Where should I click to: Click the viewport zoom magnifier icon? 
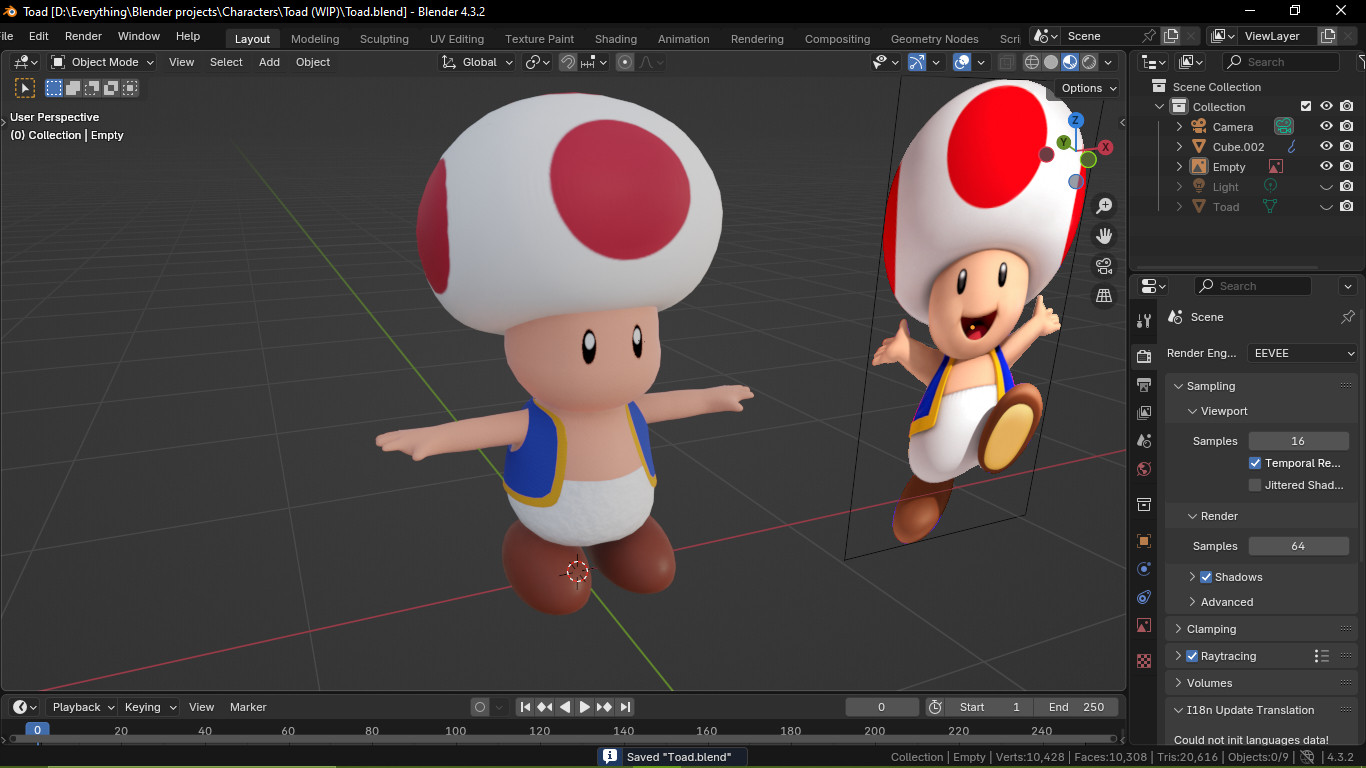click(1104, 206)
